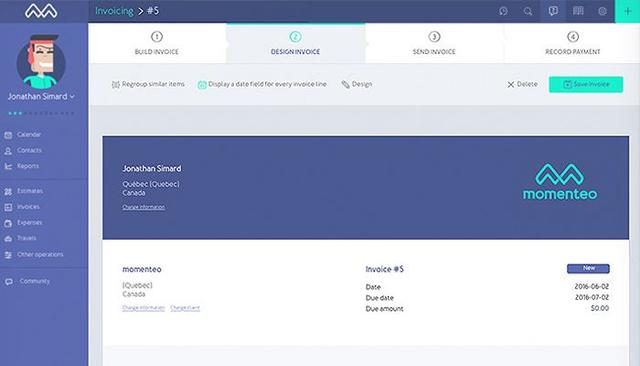The height and width of the screenshot is (366, 640).
Task: Open the search magnifier icon
Action: tap(528, 11)
